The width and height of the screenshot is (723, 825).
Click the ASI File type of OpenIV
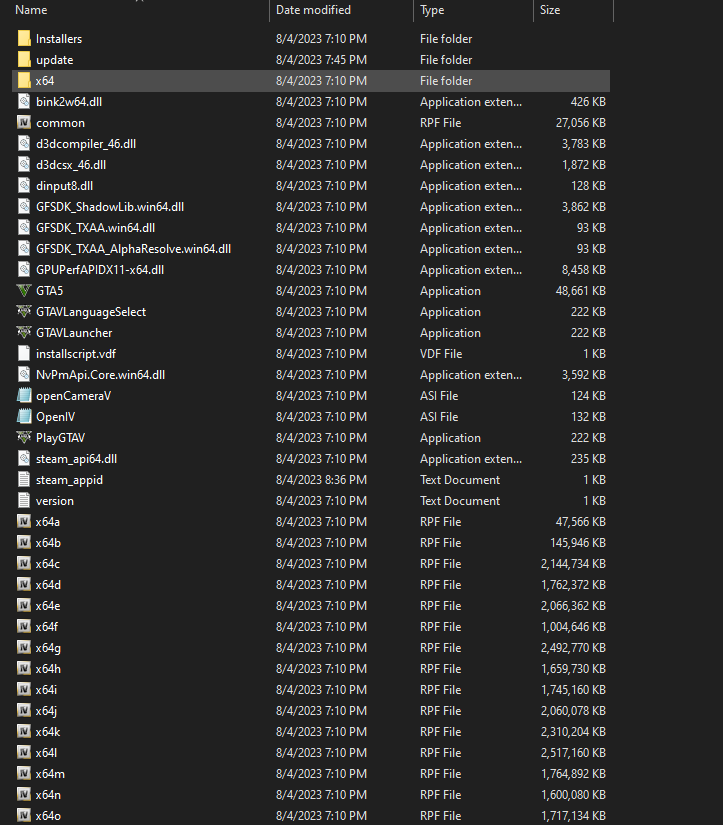point(439,417)
